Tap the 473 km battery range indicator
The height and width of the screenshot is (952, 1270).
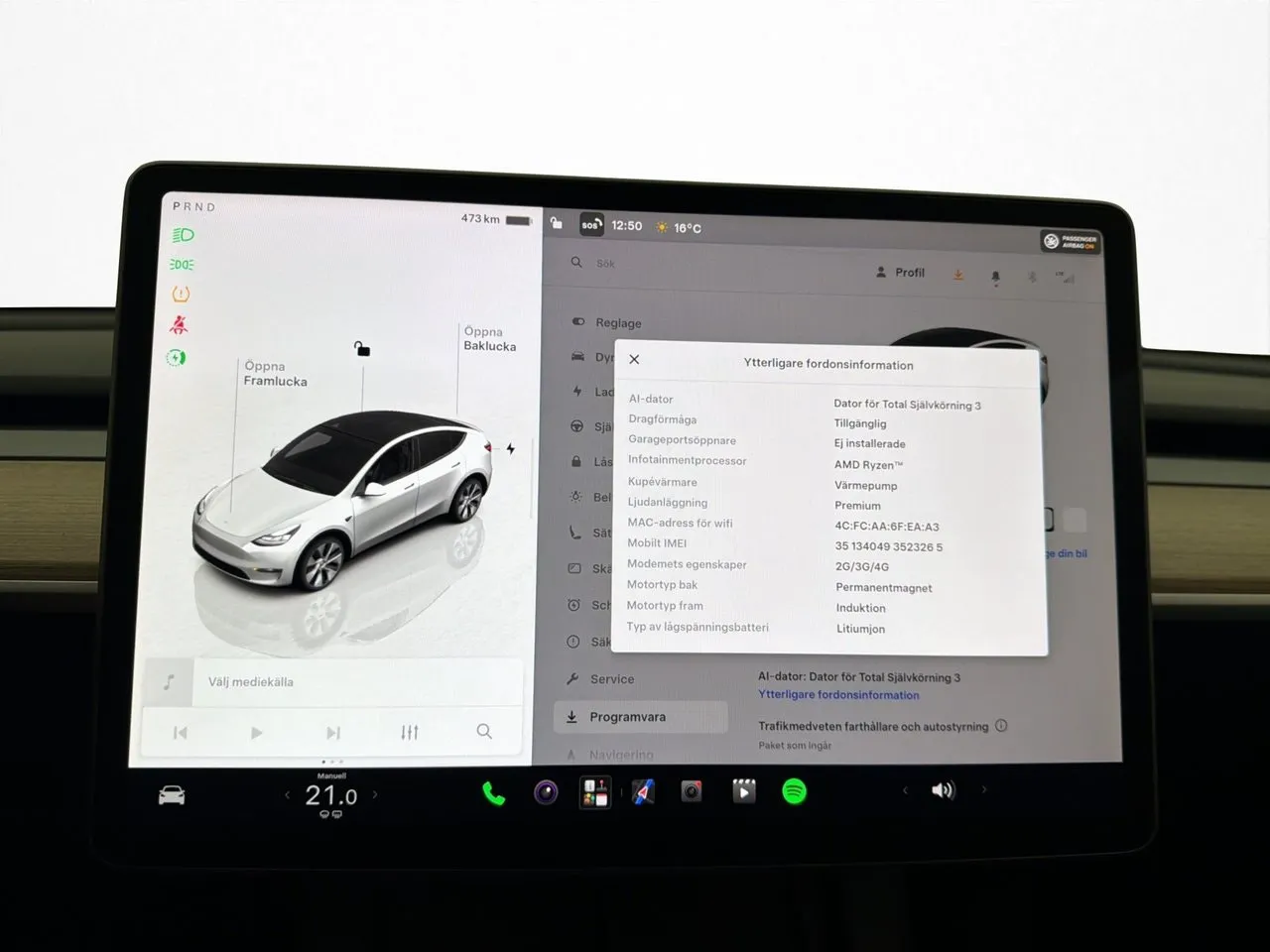(x=496, y=219)
